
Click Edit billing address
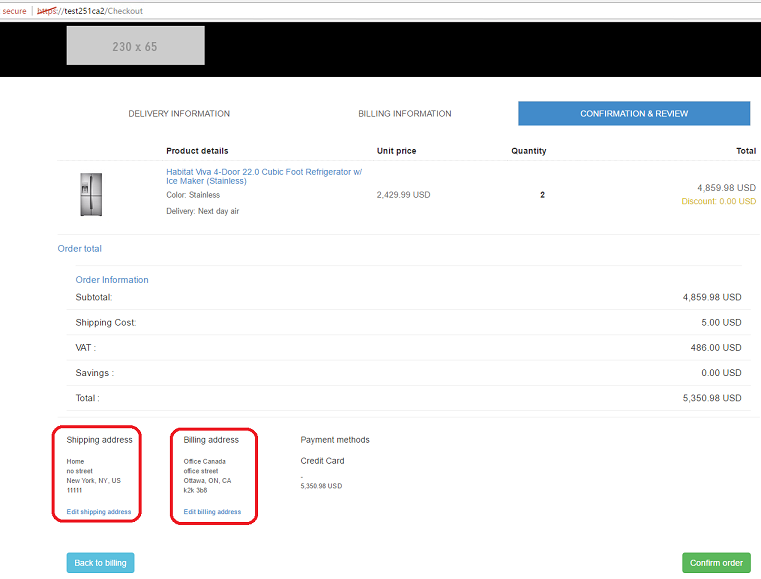click(212, 512)
